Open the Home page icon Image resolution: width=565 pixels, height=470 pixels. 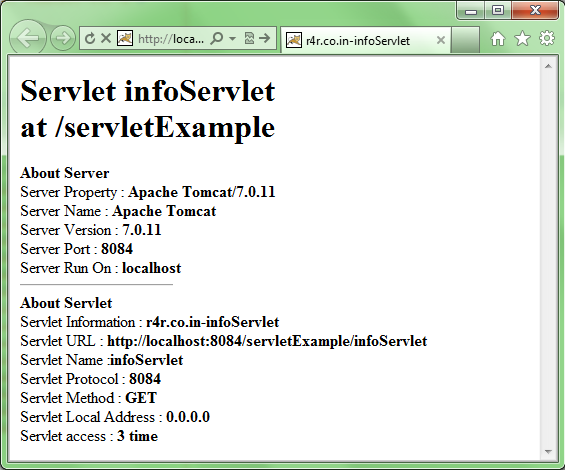498,38
